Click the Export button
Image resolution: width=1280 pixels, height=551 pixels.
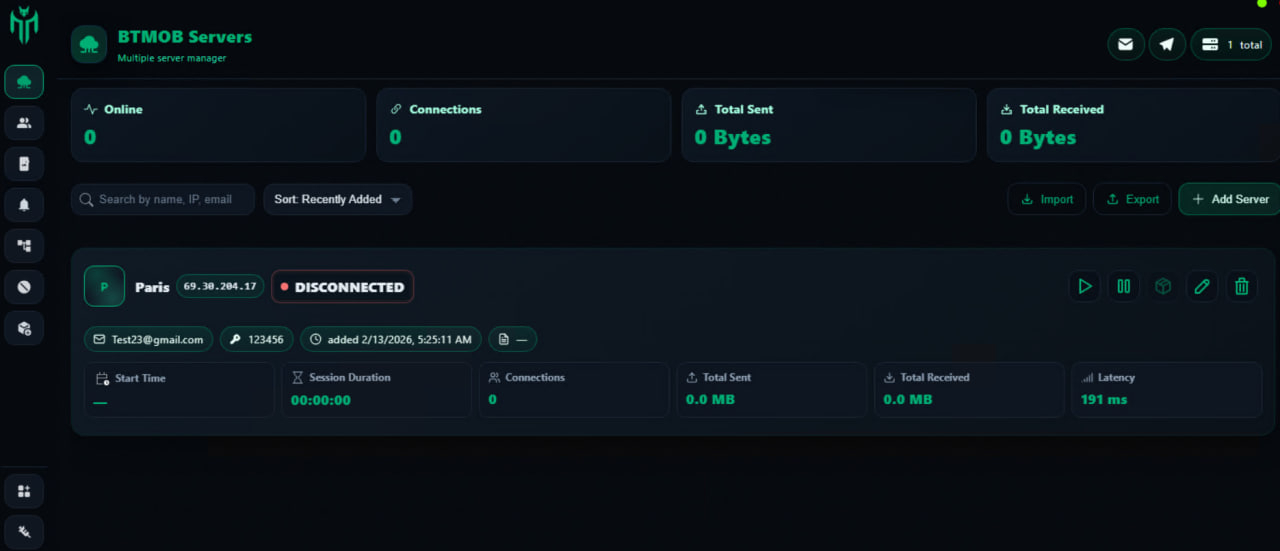pos(1132,200)
